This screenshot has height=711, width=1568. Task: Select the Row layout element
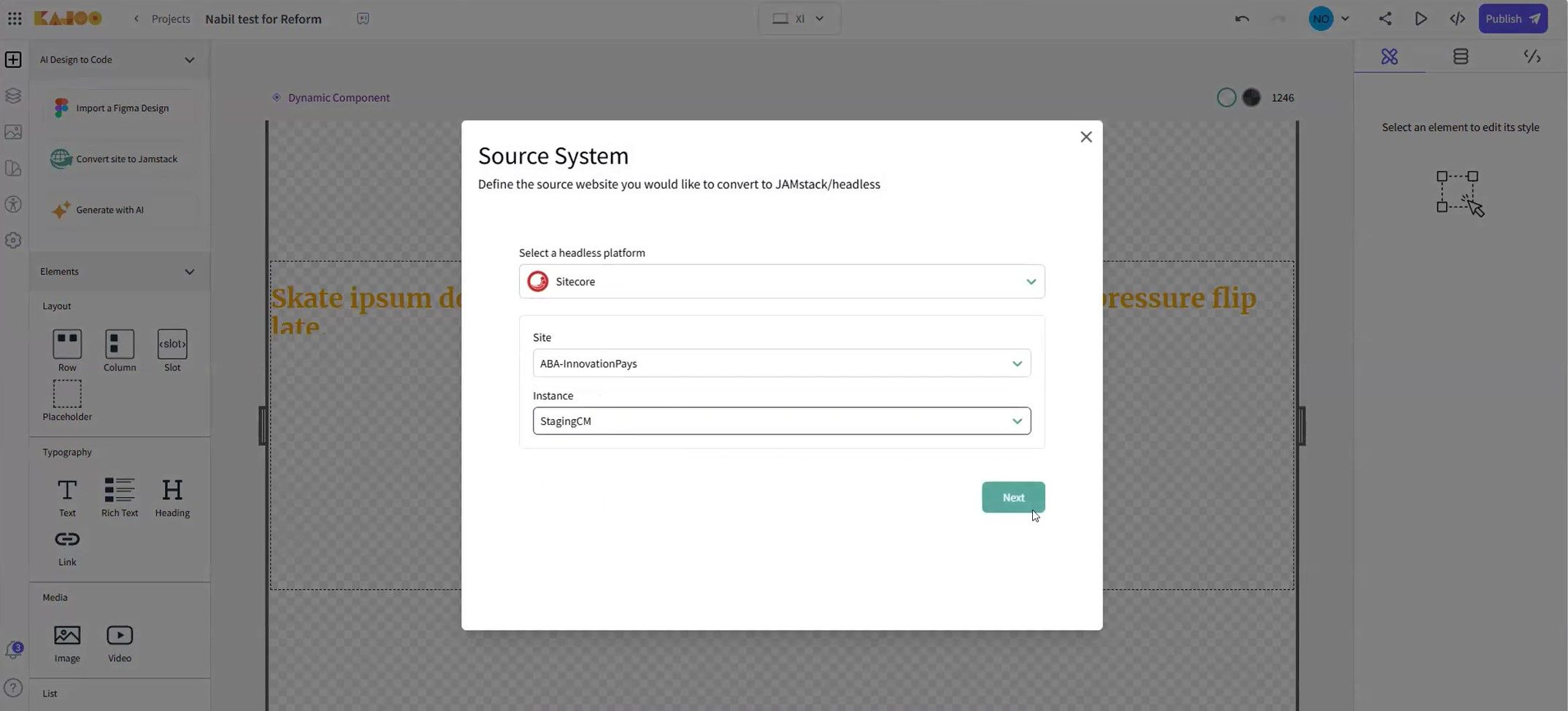click(67, 350)
